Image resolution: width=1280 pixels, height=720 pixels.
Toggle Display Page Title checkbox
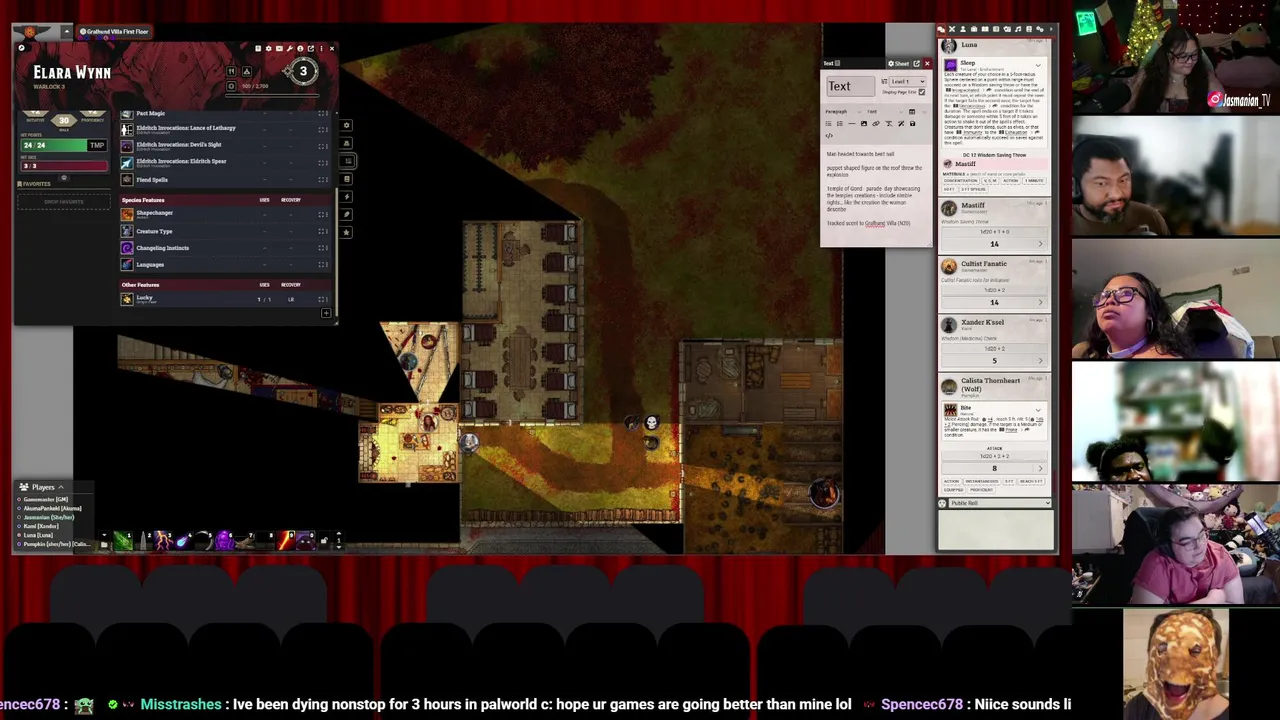(x=922, y=92)
